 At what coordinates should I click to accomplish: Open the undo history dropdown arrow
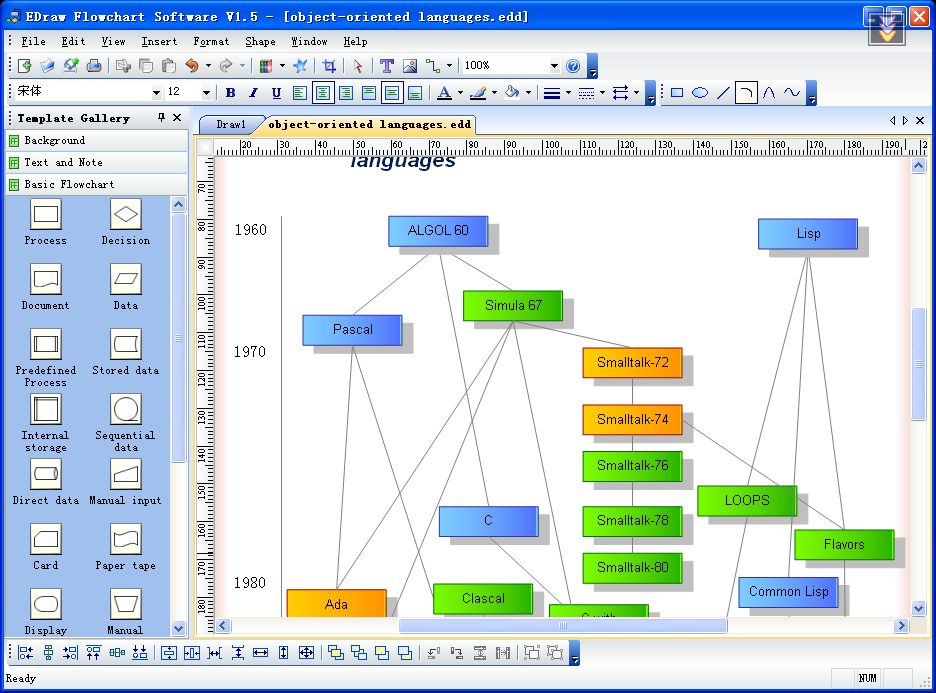[208, 66]
